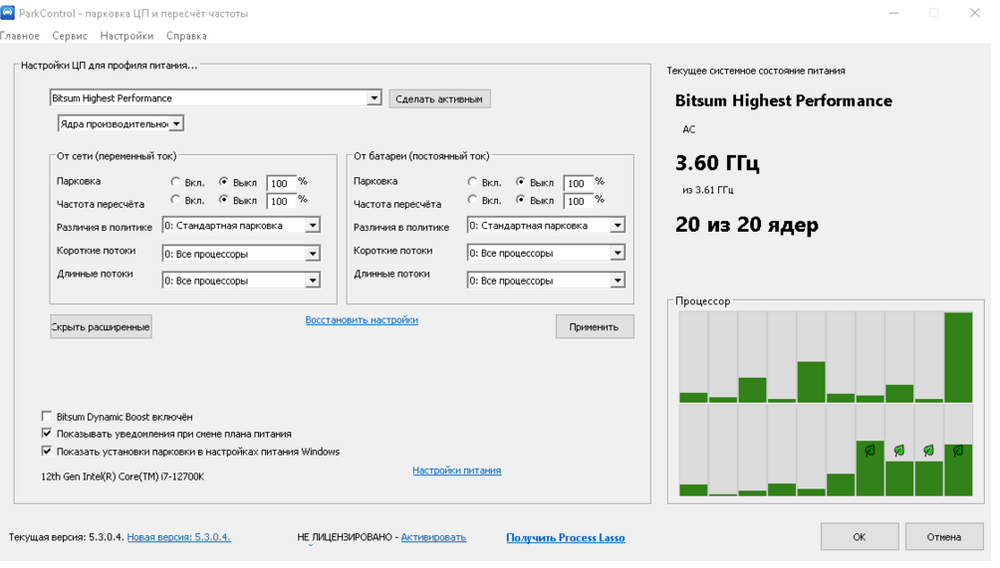Click the Новая версия: 5.3.0.4. link

point(179,537)
